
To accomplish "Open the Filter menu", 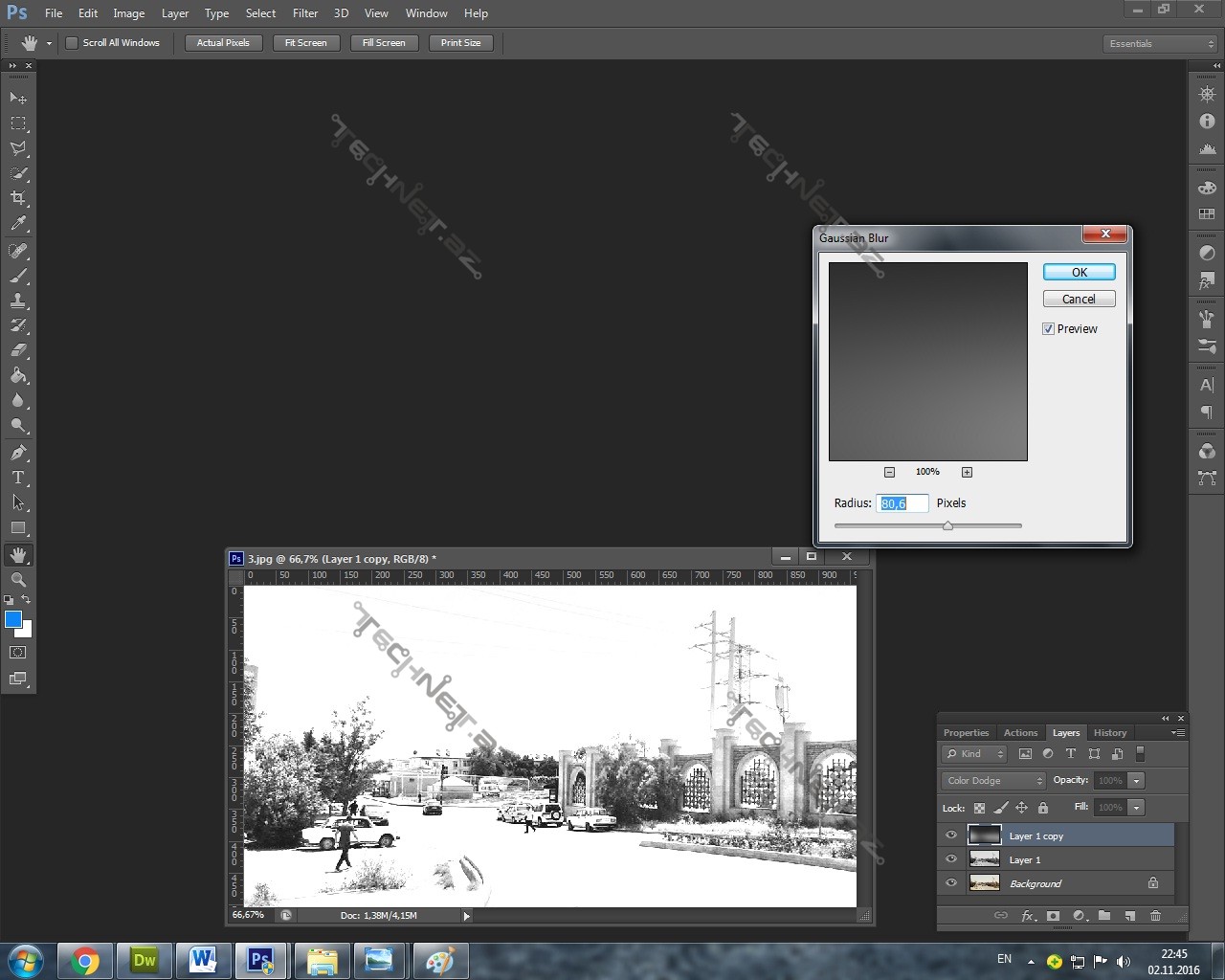I will 305,13.
